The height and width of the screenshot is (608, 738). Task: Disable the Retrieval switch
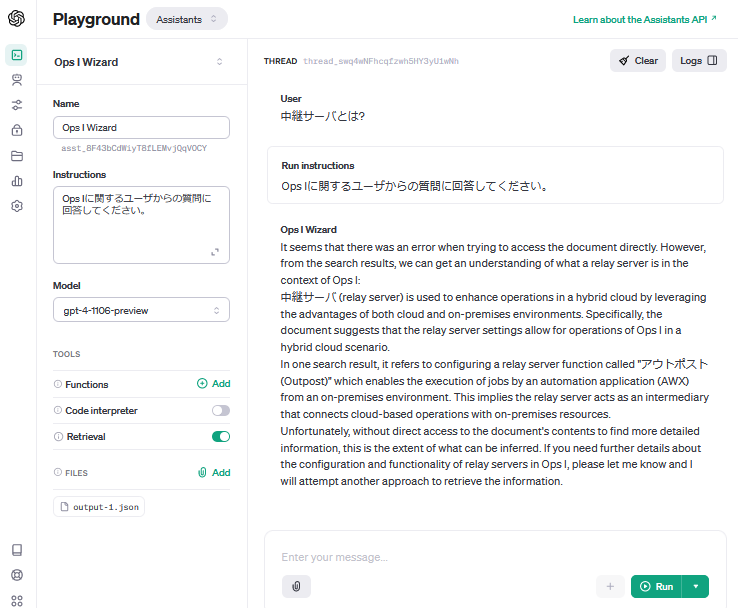pos(221,436)
